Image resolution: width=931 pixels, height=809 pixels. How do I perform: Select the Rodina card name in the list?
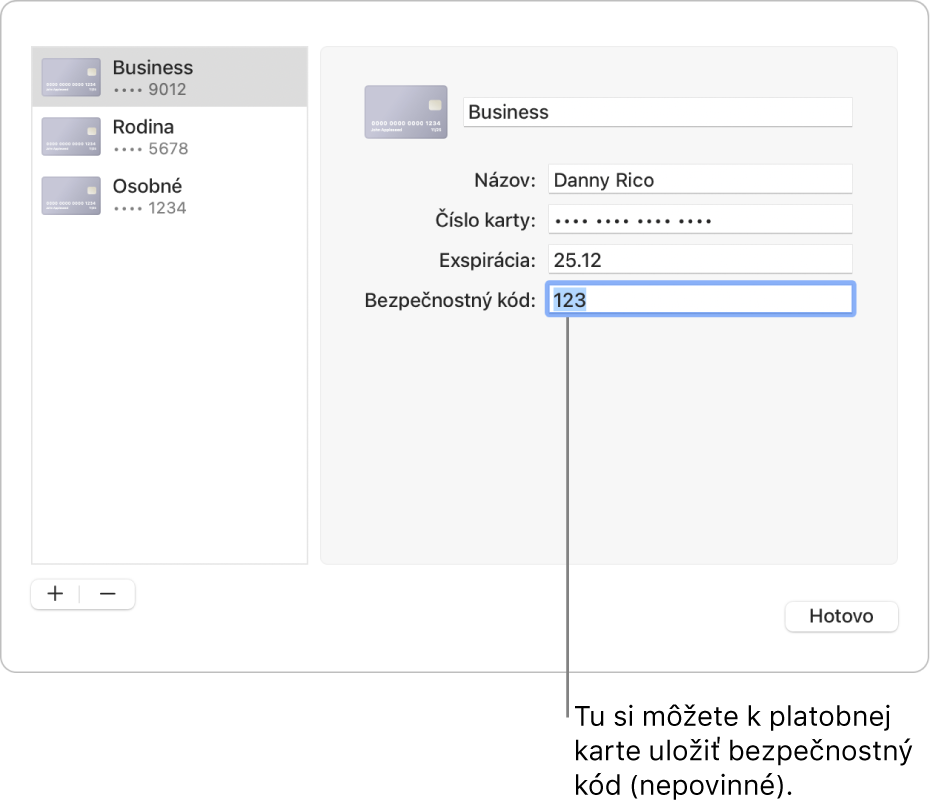[143, 127]
